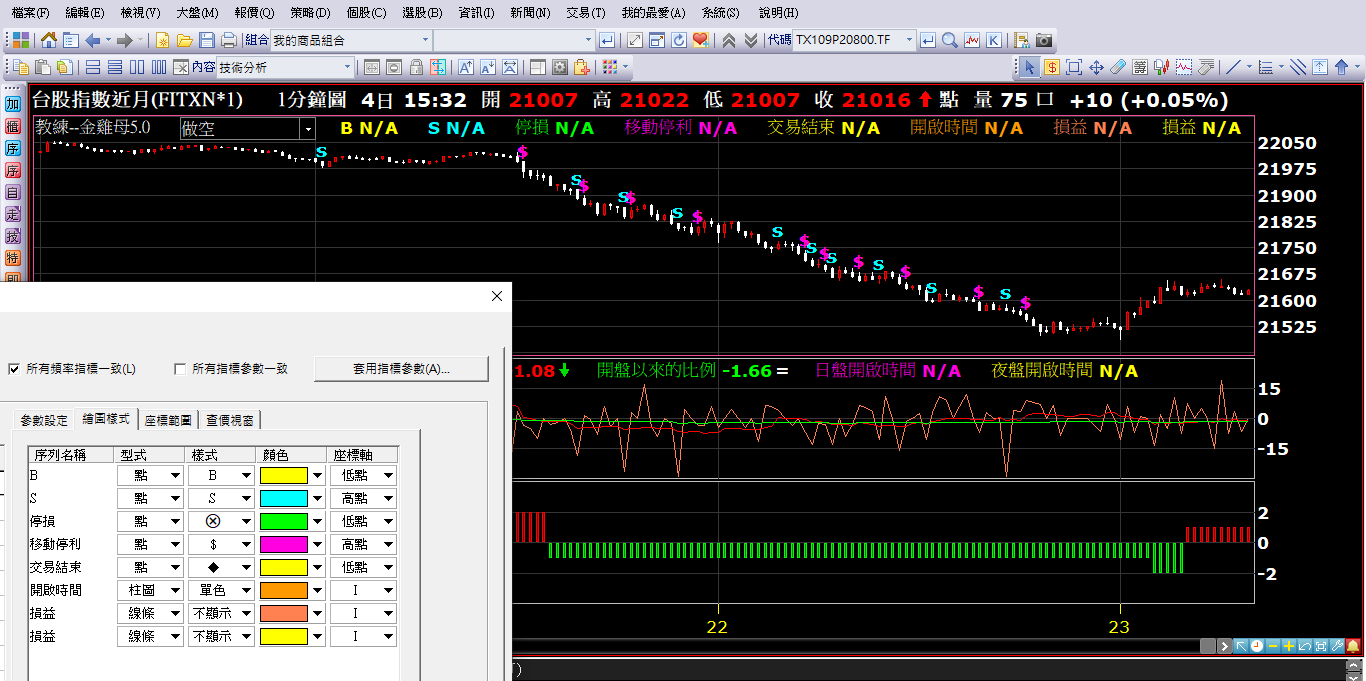Open 型式 dropdown for 開啟時間 row

pyautogui.click(x=176, y=590)
